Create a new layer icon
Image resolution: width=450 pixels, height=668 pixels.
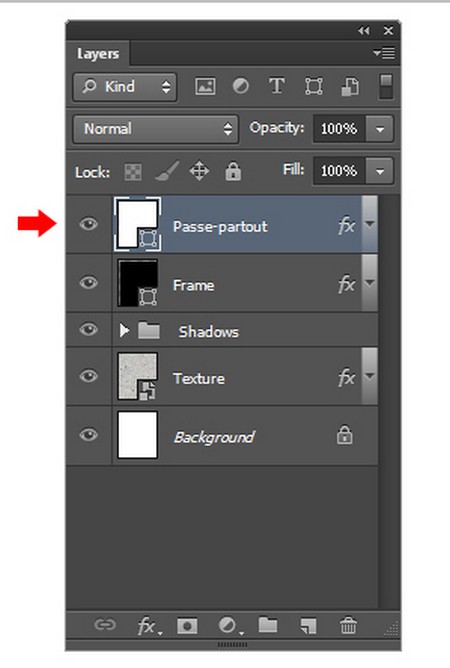point(308,626)
